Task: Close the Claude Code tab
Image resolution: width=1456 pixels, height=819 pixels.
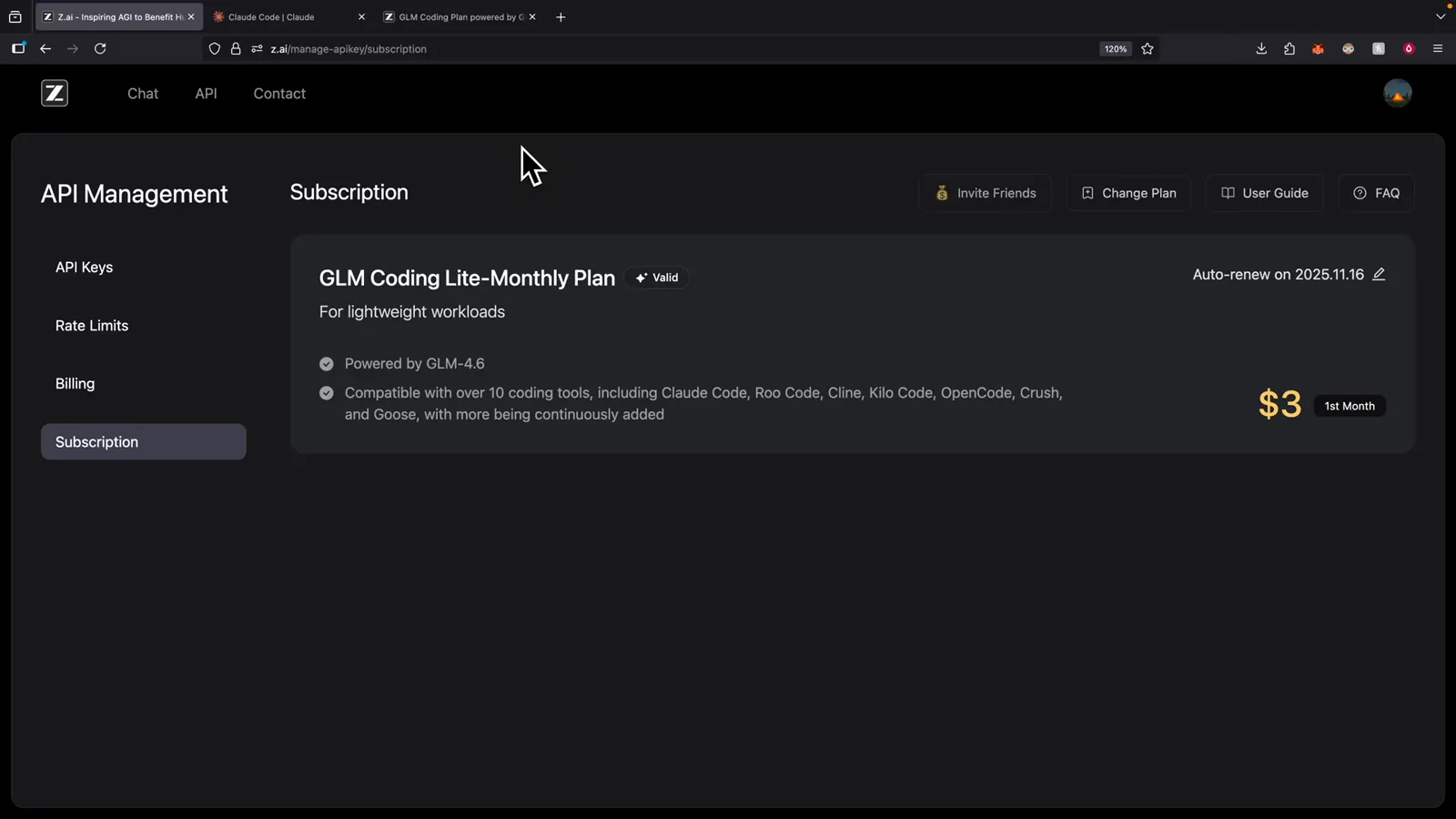Action: pos(361,17)
